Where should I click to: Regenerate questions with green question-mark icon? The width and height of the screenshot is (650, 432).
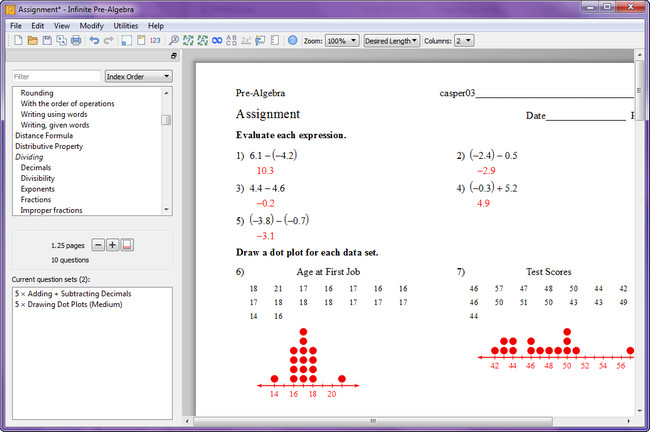point(188,40)
